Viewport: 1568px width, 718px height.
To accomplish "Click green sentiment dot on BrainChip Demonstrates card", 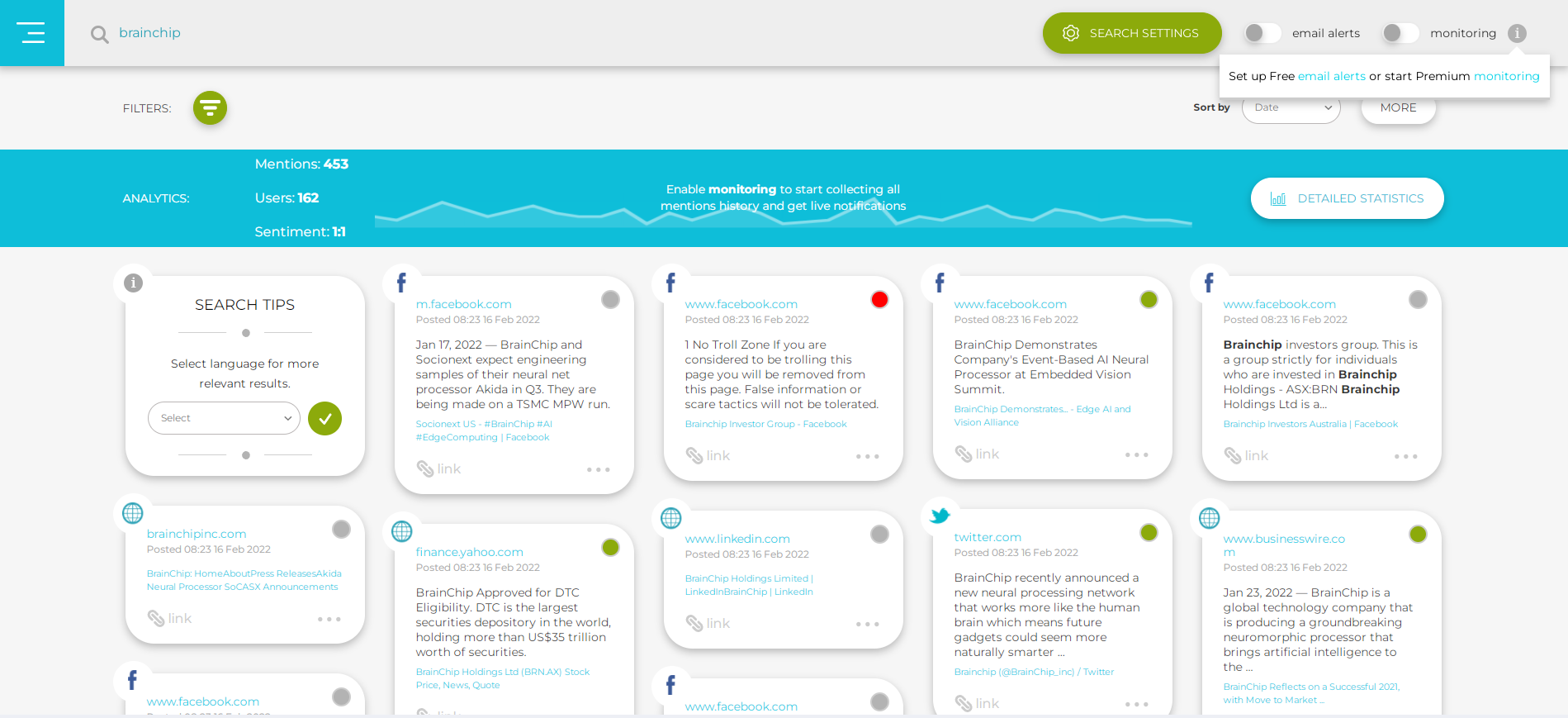I will point(1149,299).
